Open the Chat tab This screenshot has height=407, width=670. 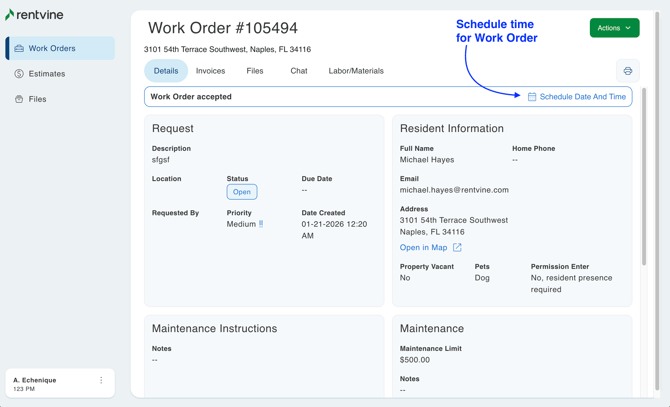coord(298,71)
